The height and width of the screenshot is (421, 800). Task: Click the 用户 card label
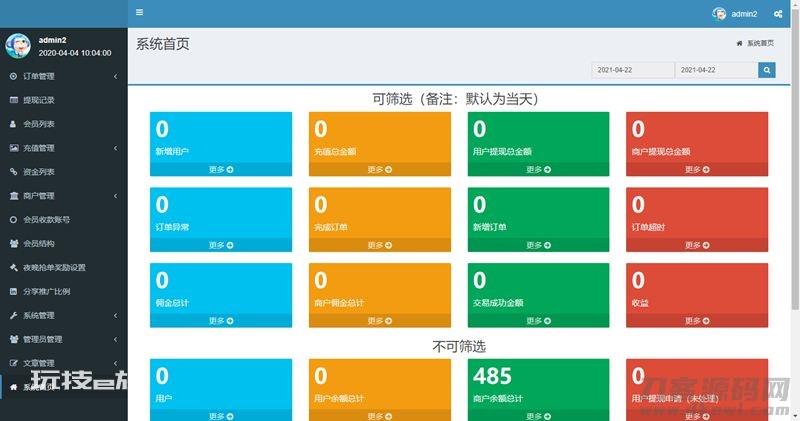point(164,399)
